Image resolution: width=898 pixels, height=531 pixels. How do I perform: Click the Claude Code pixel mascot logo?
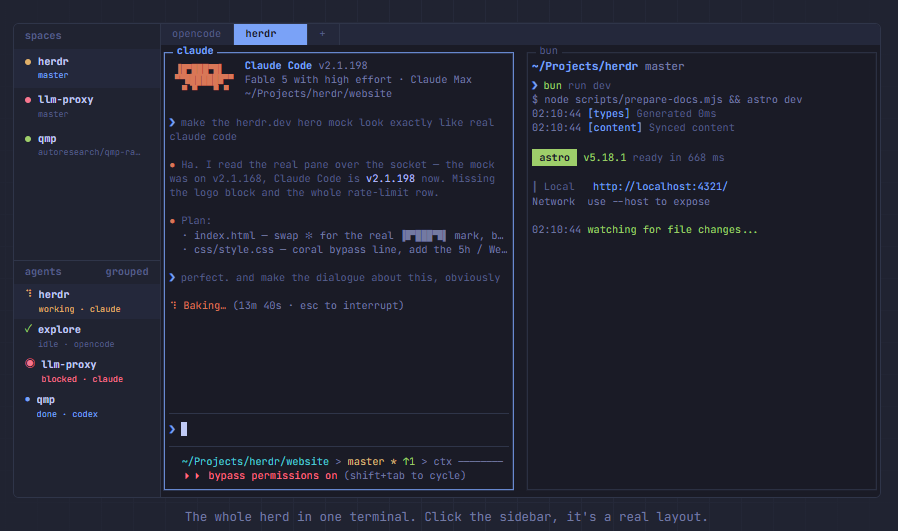(204, 77)
